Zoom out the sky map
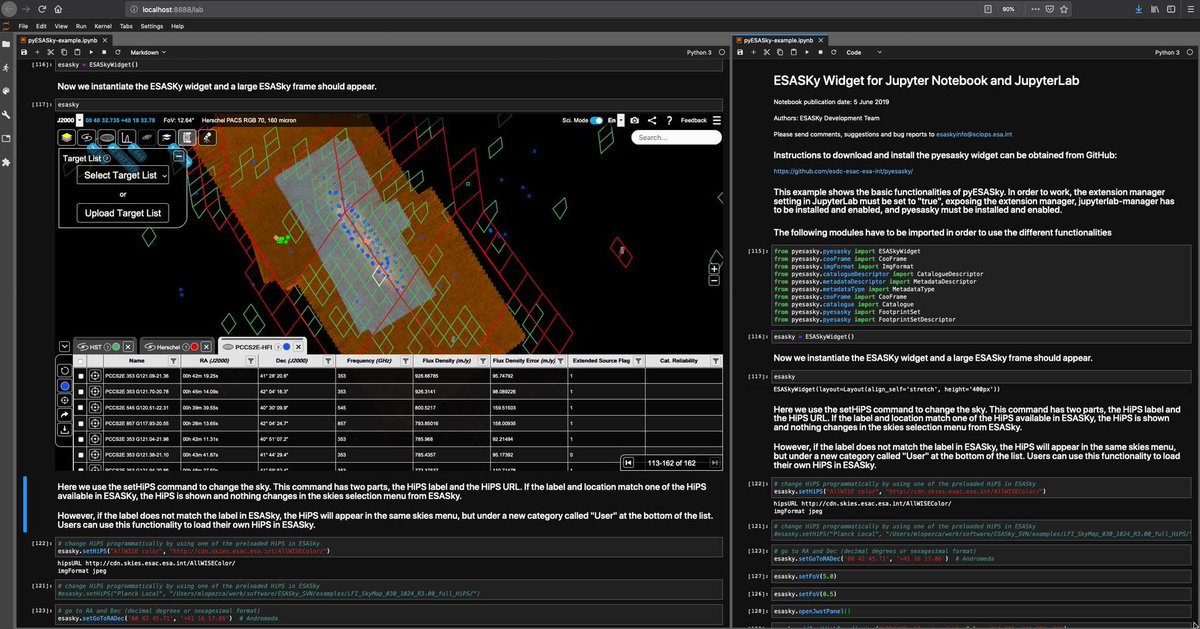This screenshot has height=629, width=1200. click(714, 281)
